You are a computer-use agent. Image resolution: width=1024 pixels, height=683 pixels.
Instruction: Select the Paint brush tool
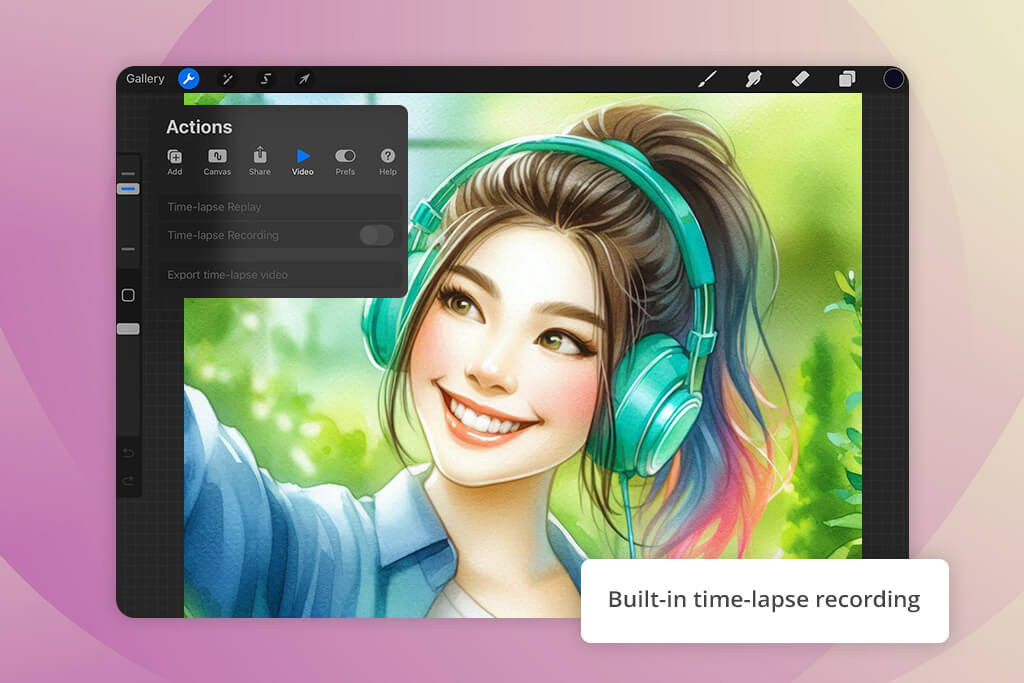[x=707, y=79]
